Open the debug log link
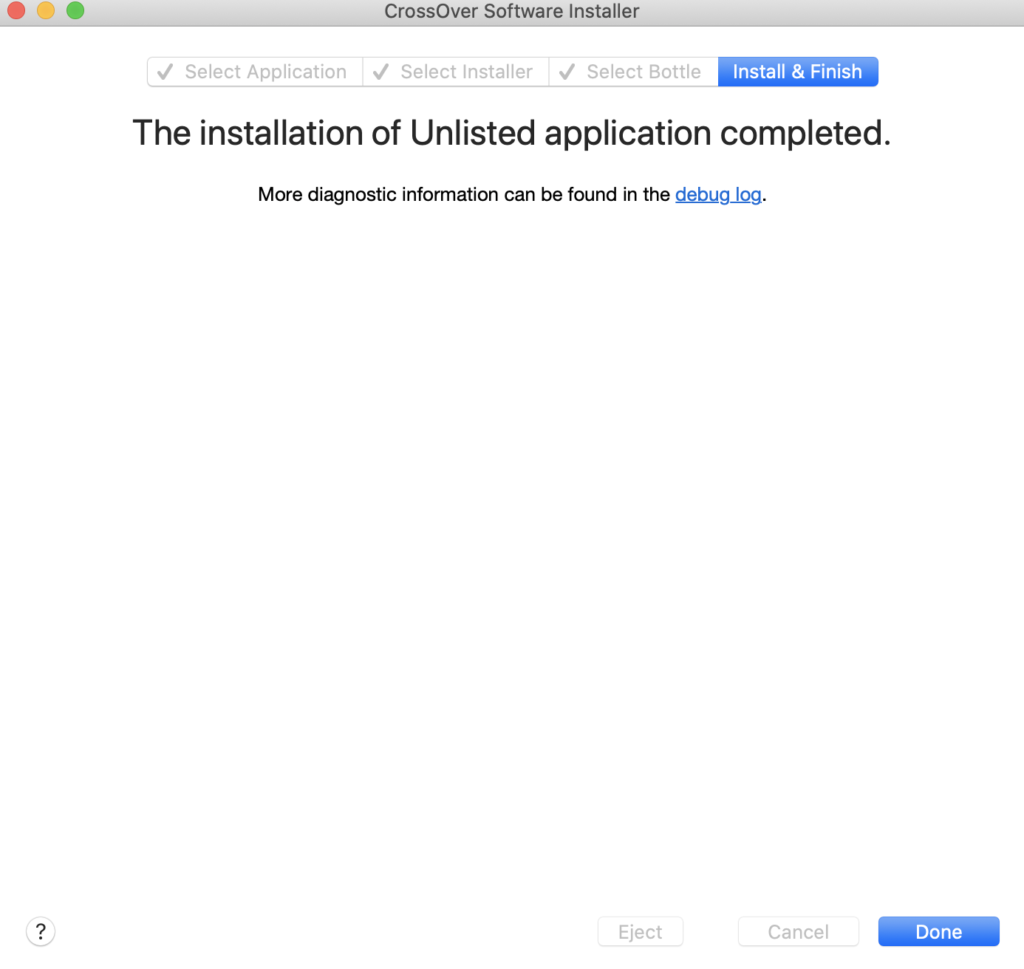This screenshot has width=1024, height=969. 718,195
